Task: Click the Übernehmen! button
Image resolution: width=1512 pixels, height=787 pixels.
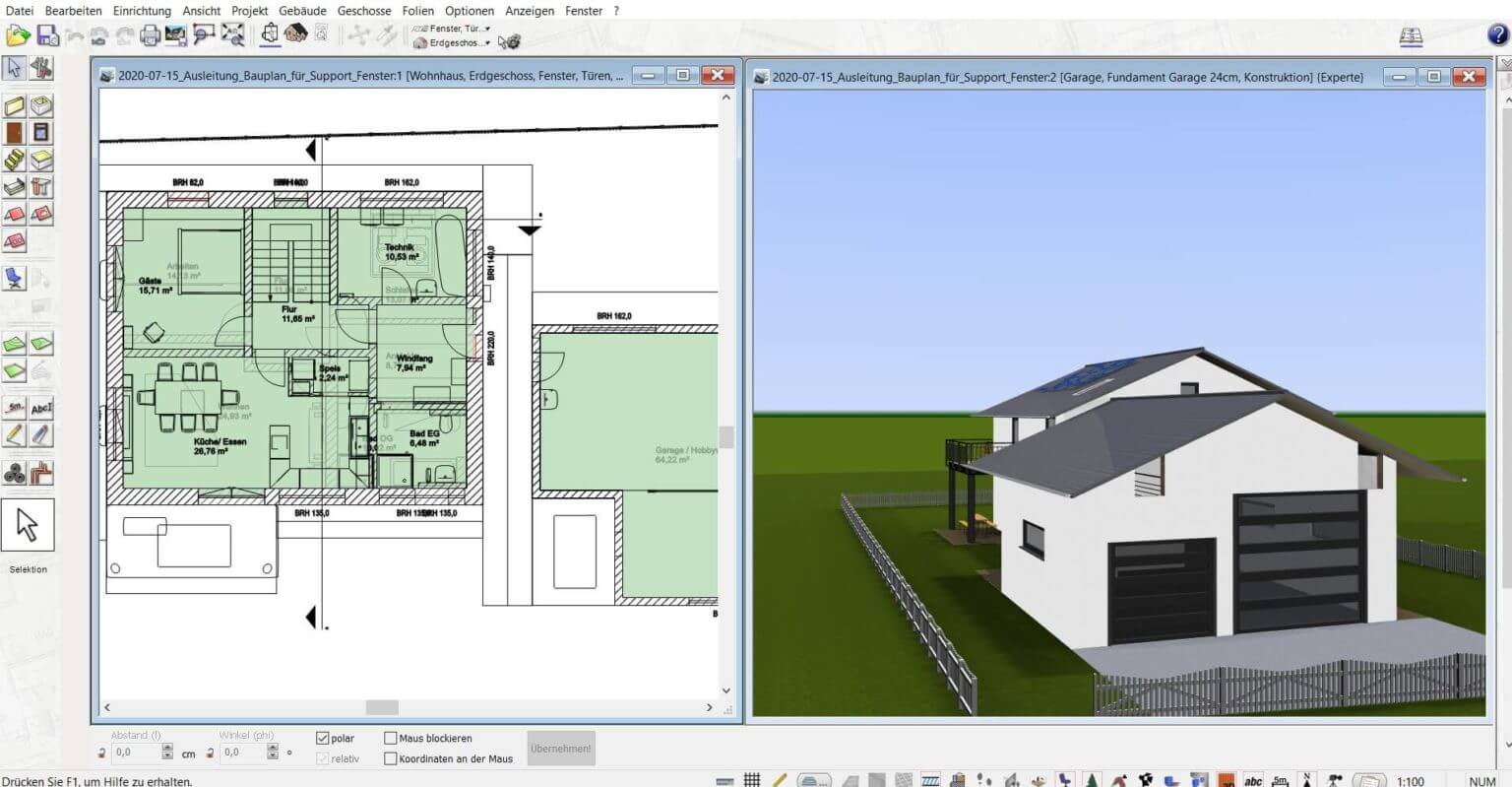Action: 561,749
